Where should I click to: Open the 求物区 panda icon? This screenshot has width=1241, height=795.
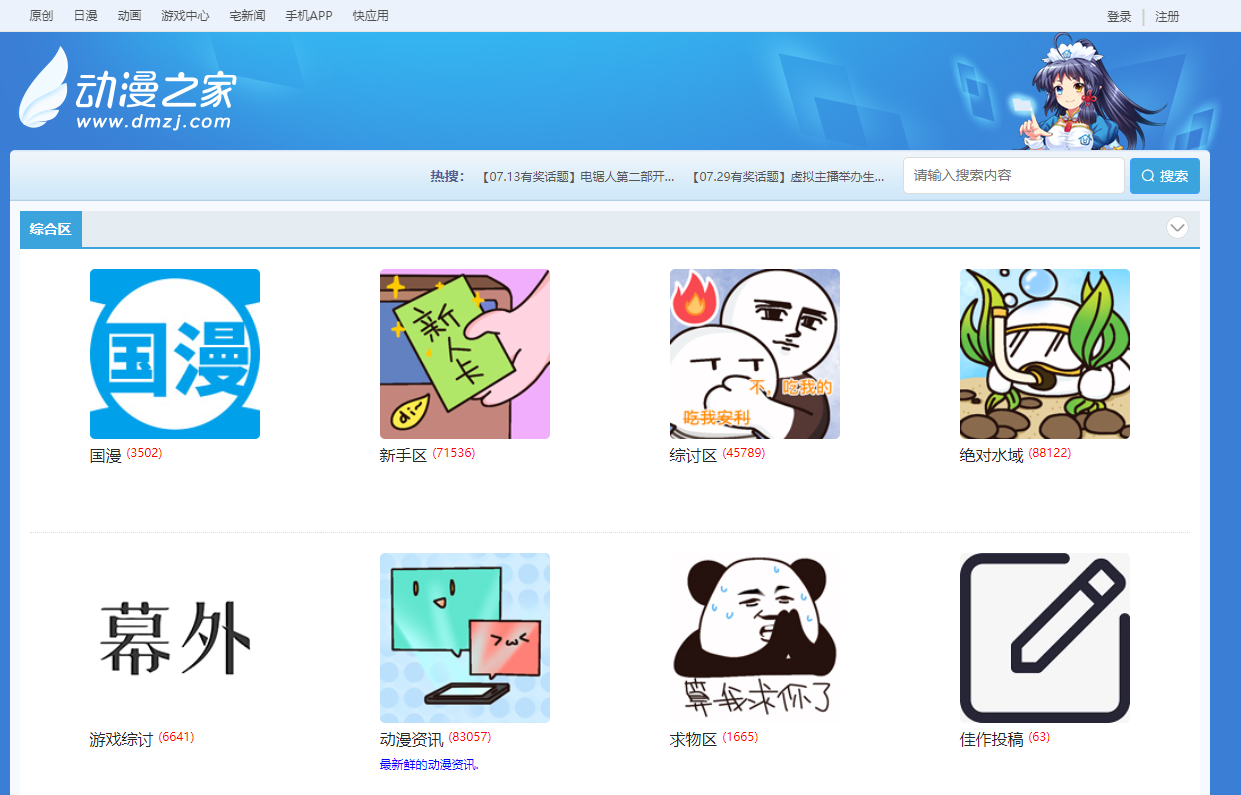755,638
